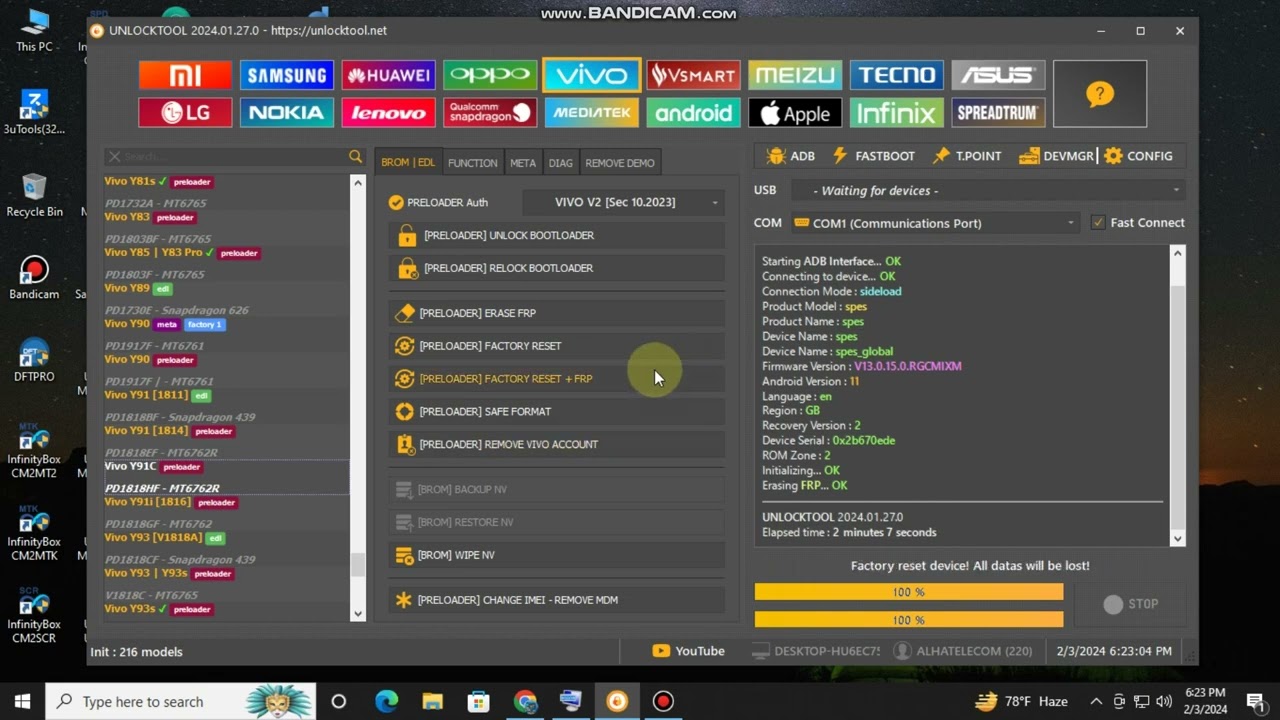Select the Meizu brand tile
This screenshot has width=1280, height=720.
click(795, 75)
